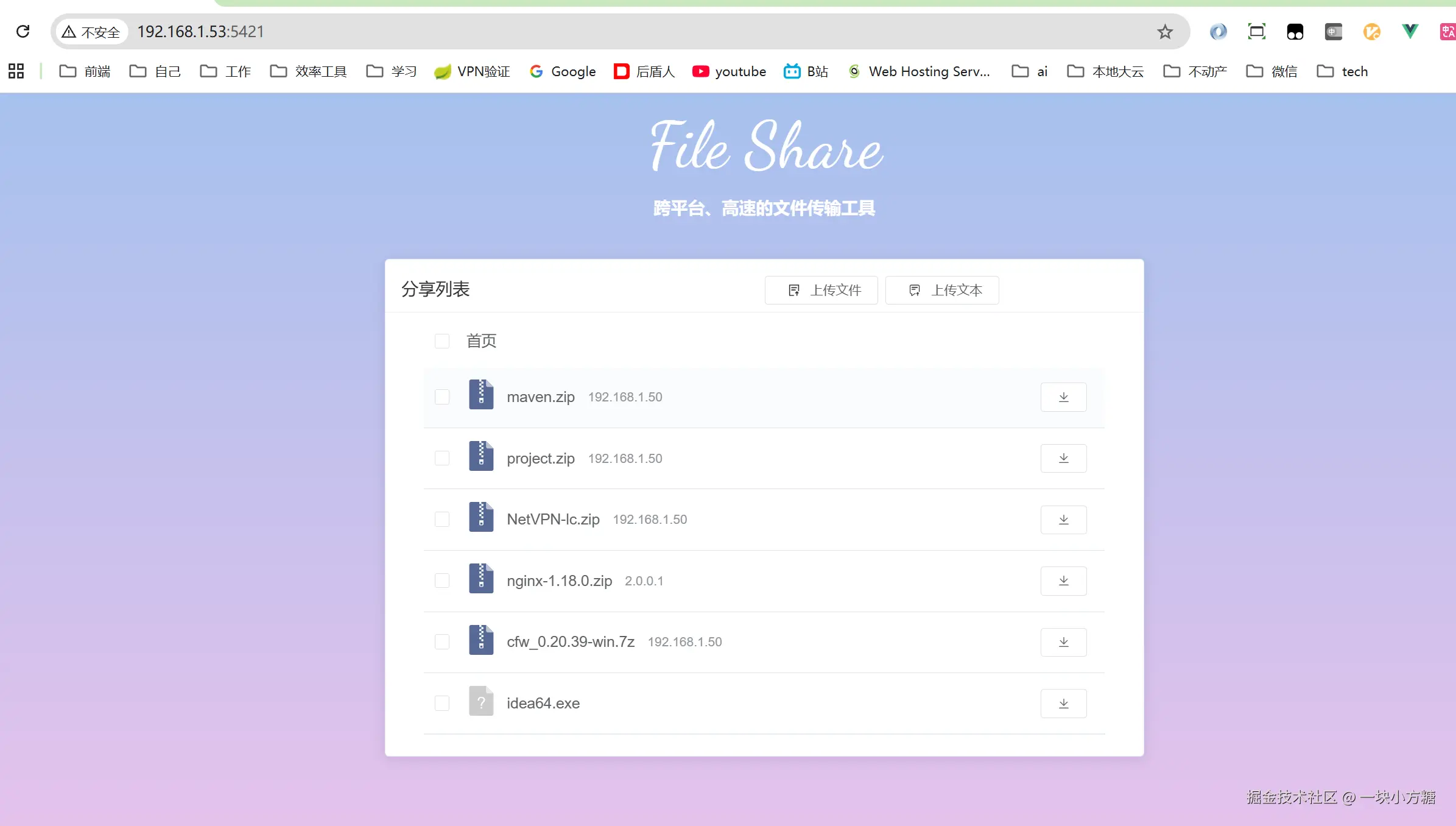
Task: Click the browser reload icon
Action: pyautogui.click(x=23, y=32)
